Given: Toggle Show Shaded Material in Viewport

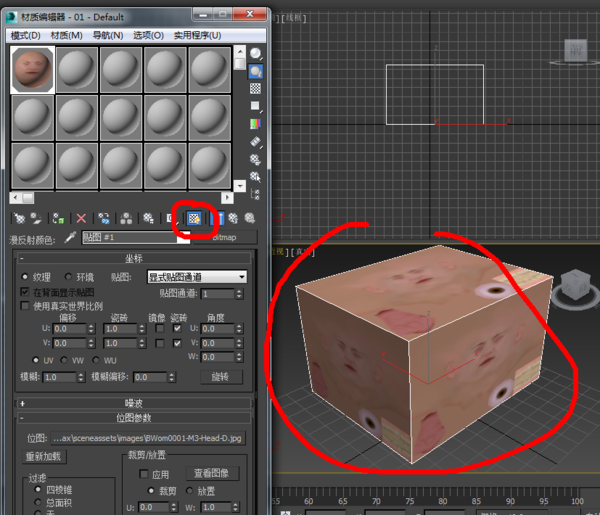Looking at the screenshot, I should (x=194, y=218).
